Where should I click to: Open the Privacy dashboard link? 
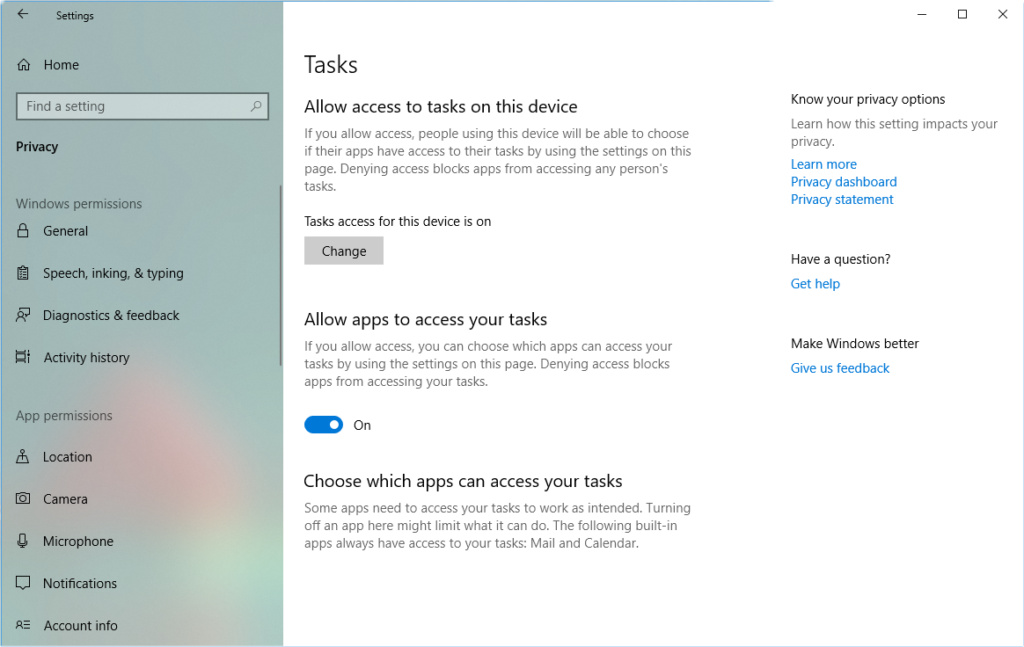click(844, 181)
